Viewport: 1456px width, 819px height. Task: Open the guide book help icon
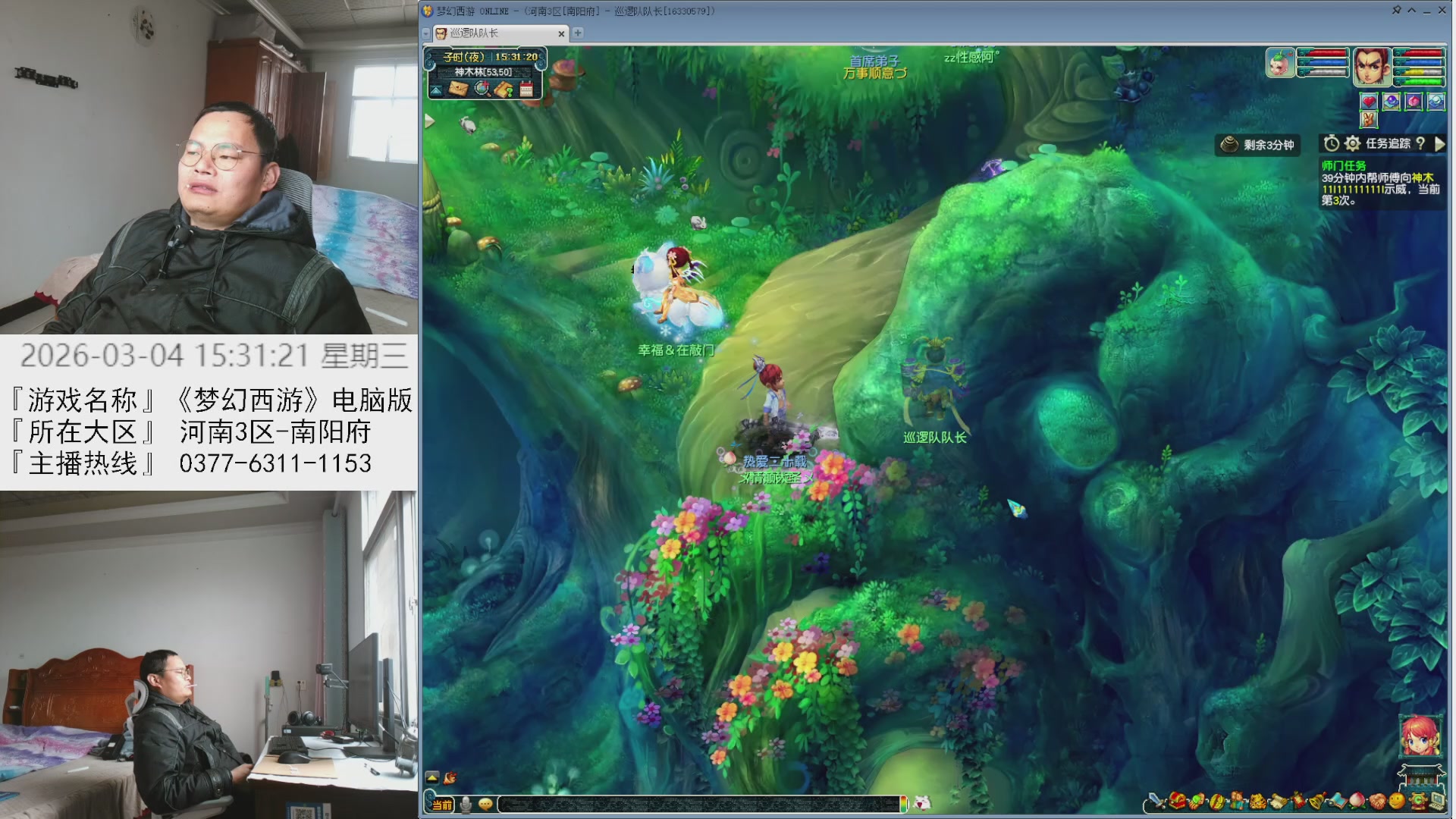coord(504,90)
